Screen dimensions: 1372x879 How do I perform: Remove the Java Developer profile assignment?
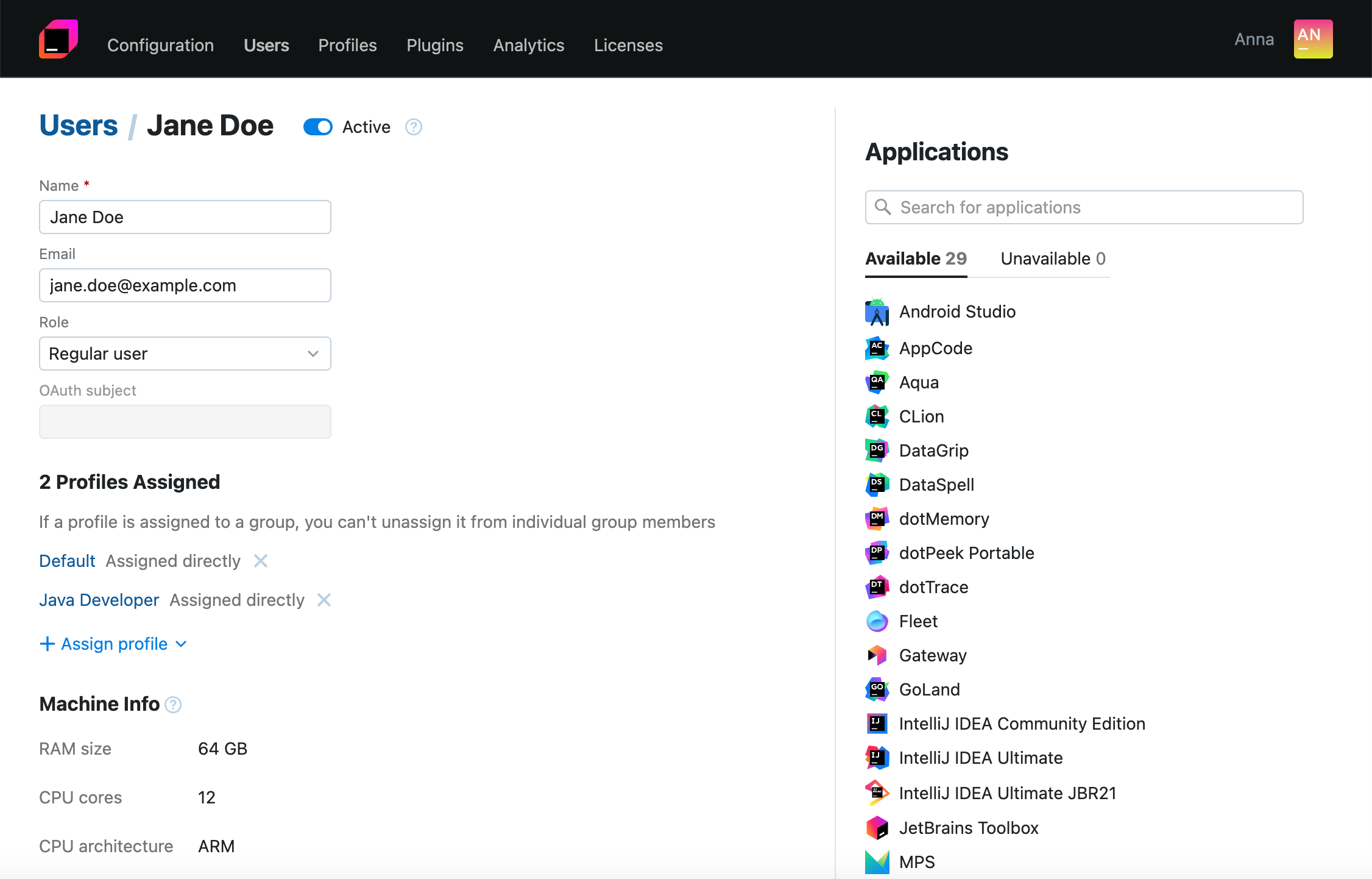pos(324,600)
